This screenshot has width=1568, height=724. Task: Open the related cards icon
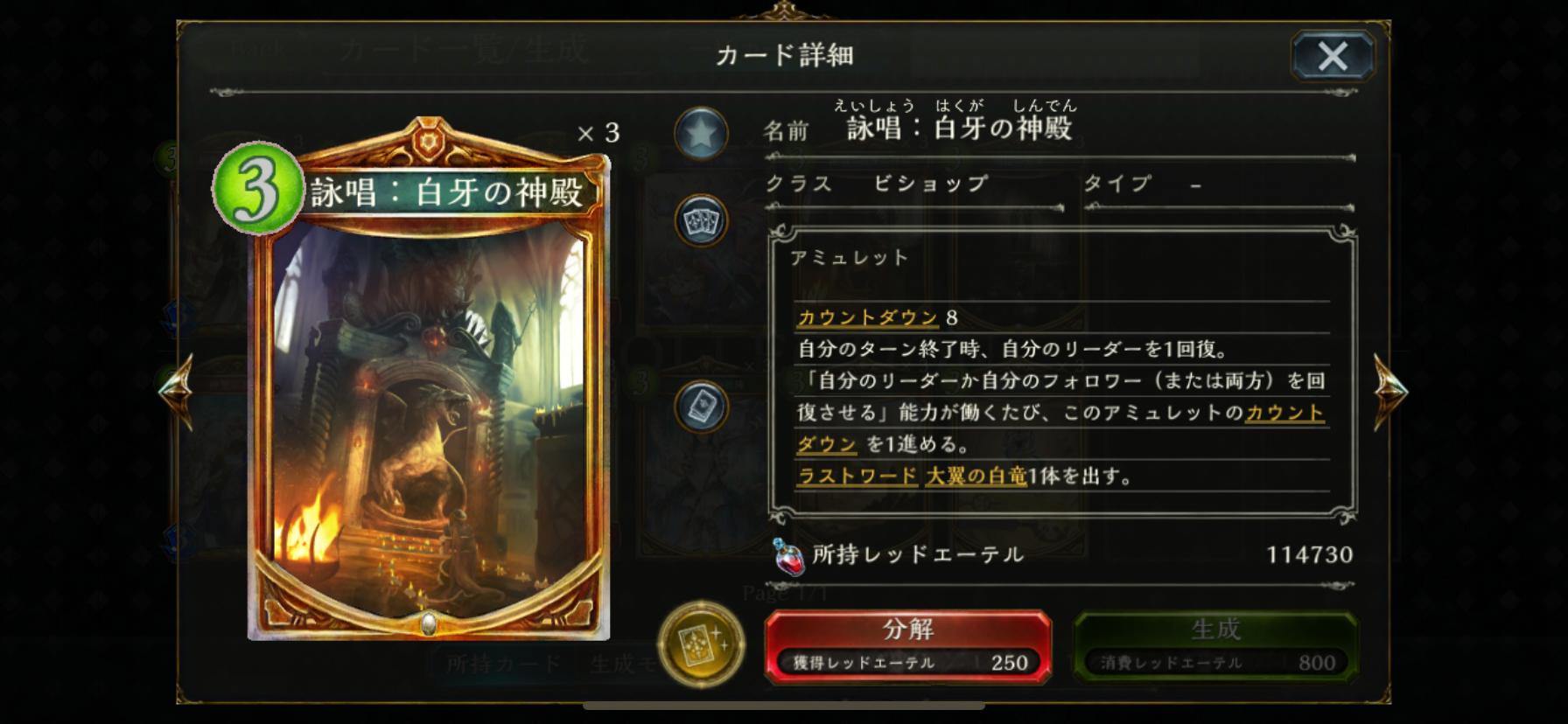(701, 220)
